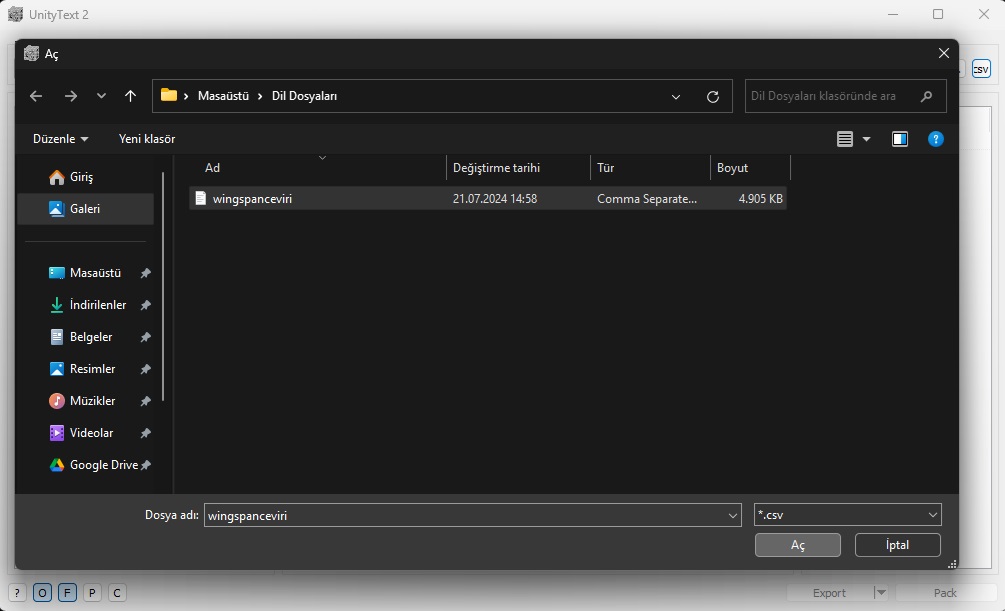
Task: Select Dil Dosyaları in the breadcrumb path
Action: (x=304, y=96)
